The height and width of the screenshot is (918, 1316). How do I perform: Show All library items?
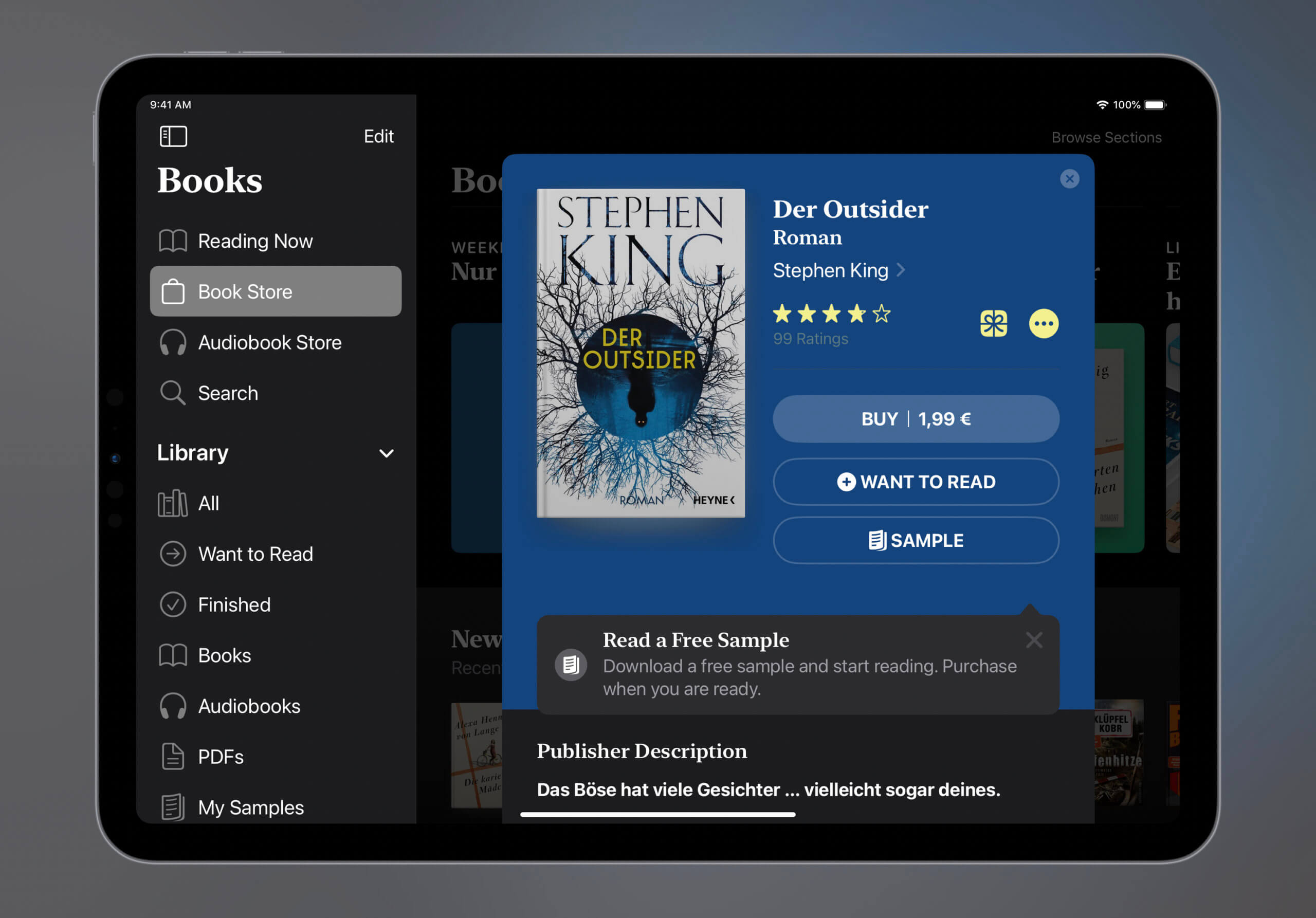coord(276,503)
